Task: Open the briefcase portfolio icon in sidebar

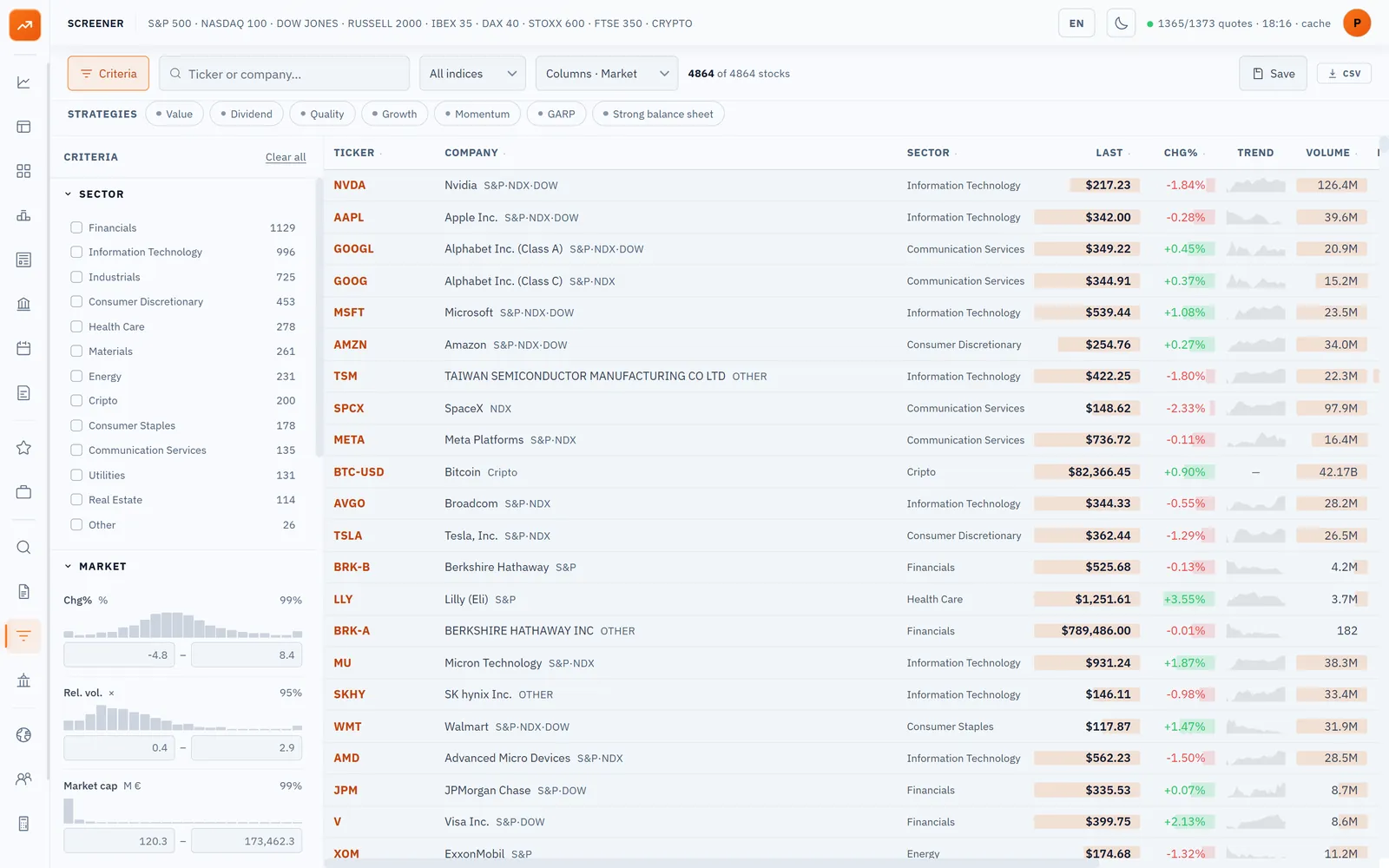Action: click(x=23, y=492)
